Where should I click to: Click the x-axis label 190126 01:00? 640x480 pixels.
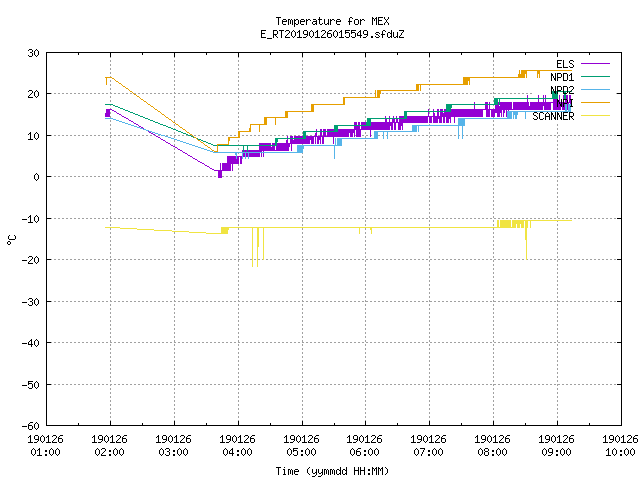click(45, 445)
